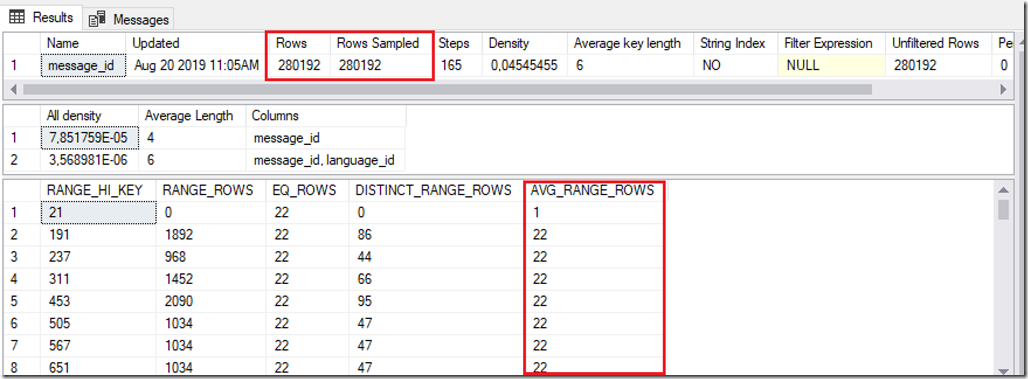Select the Density value 0,04545455
Screen dimensions: 1028x379
pos(525,66)
